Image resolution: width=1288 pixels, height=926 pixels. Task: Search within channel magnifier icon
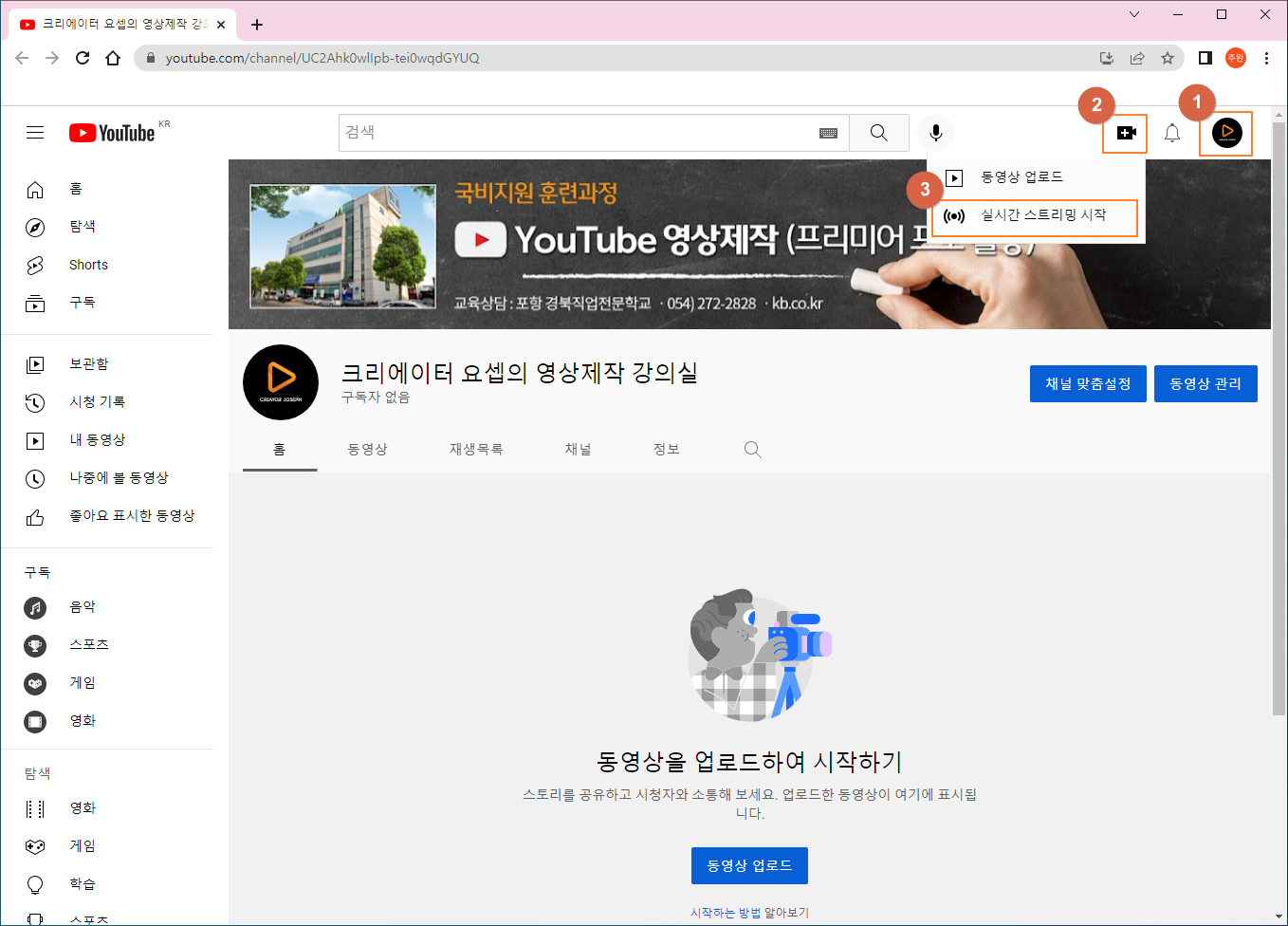(753, 450)
